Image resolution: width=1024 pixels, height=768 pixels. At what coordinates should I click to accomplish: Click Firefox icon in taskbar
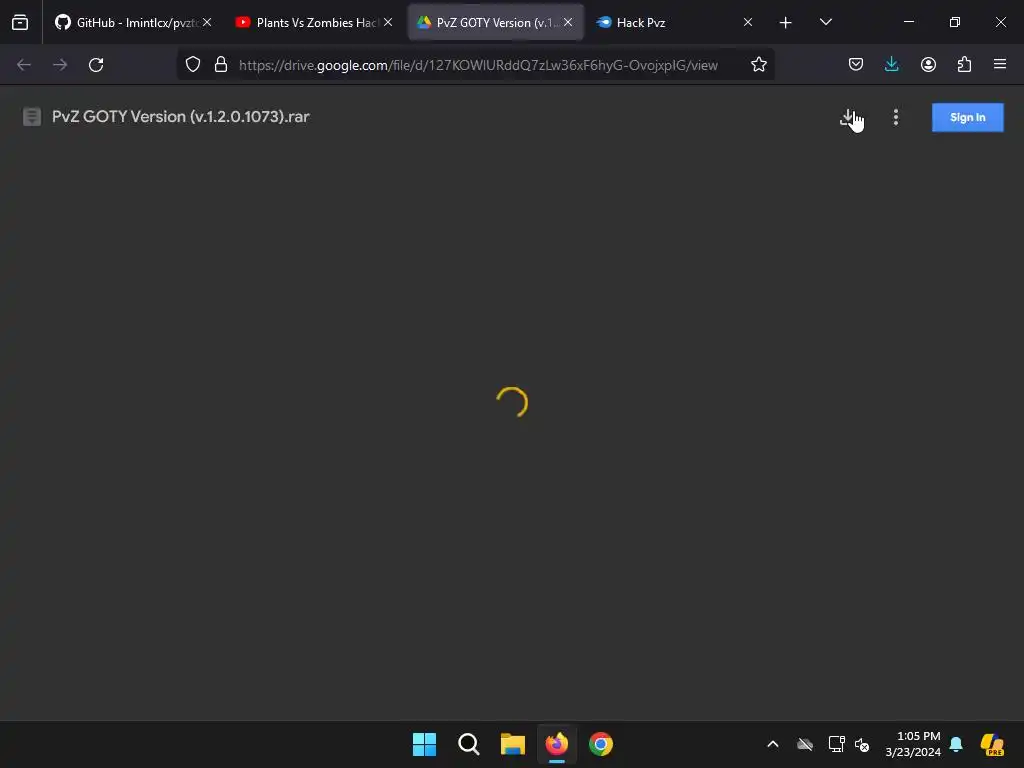click(x=556, y=744)
